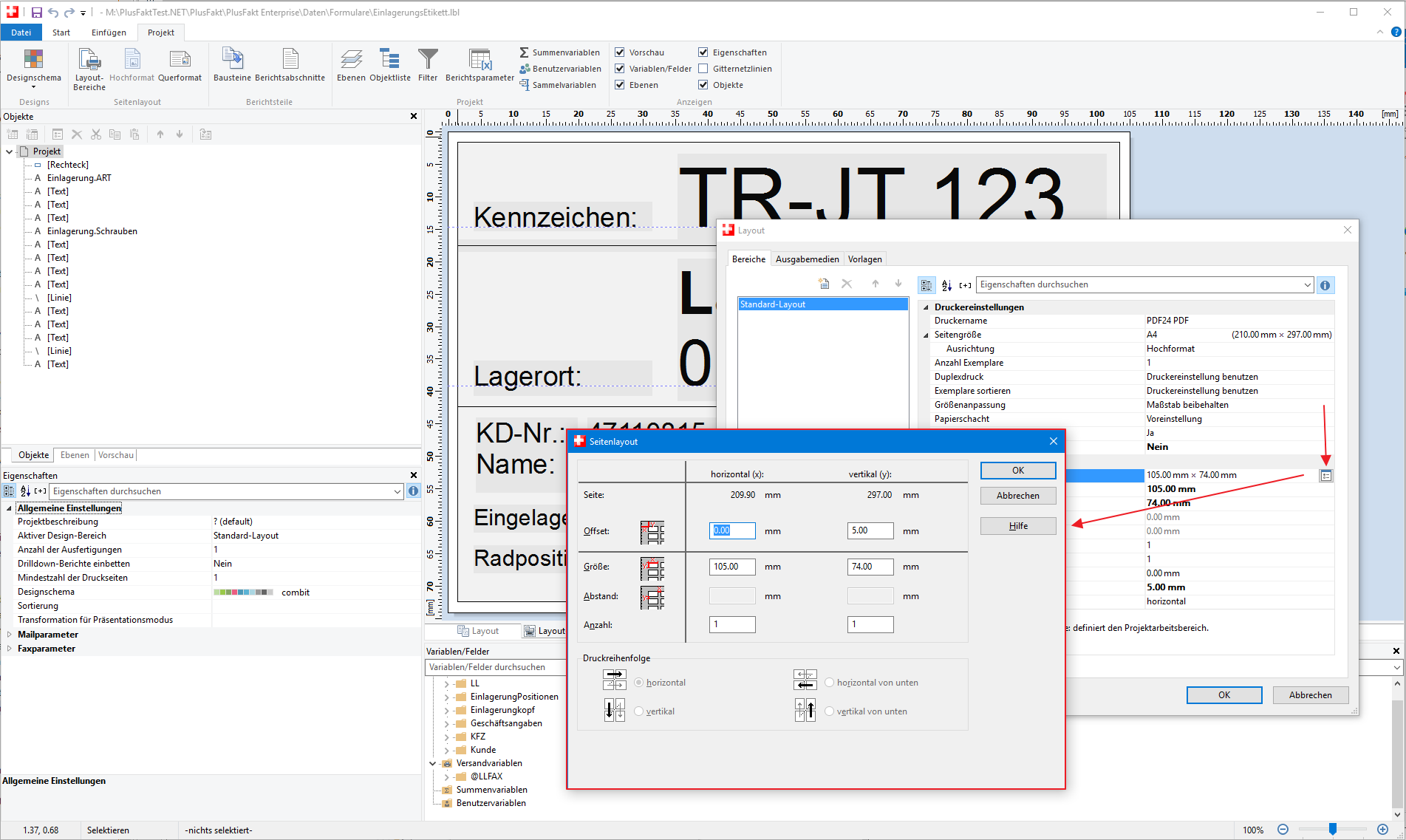Collapse Allgemeine Einstellungen section
This screenshot has width=1406, height=840.
[x=10, y=508]
